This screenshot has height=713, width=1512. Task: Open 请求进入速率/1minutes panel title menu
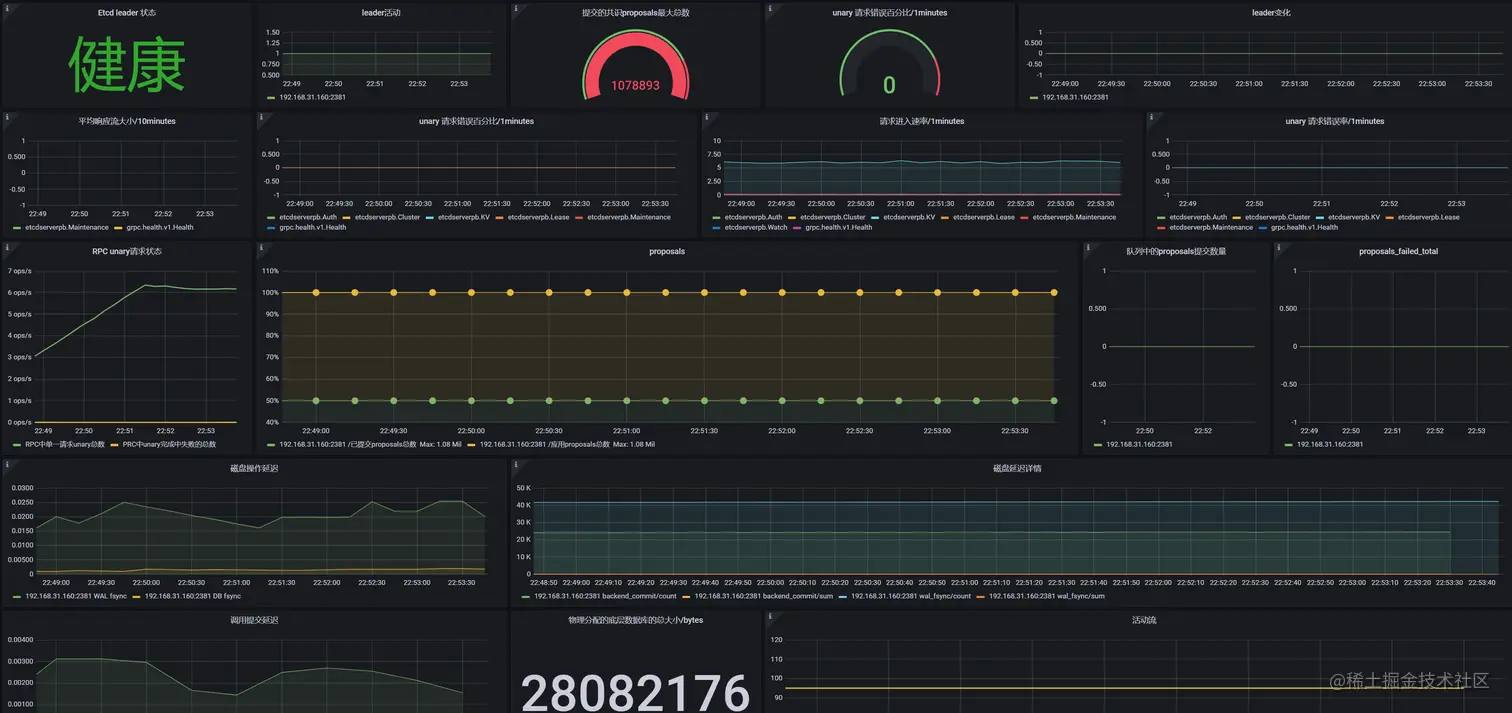(x=921, y=121)
